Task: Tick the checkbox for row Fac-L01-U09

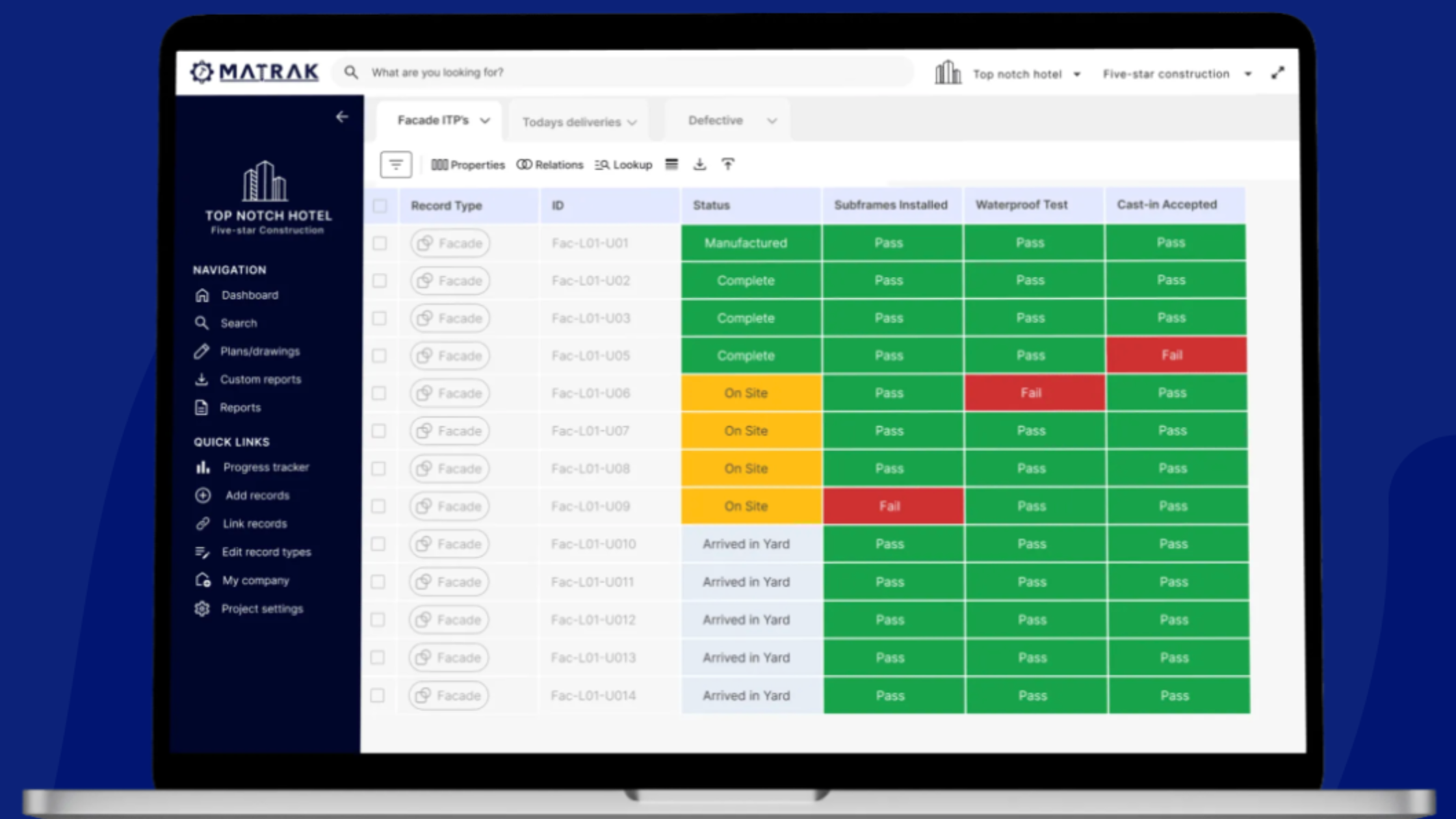Action: 378,506
